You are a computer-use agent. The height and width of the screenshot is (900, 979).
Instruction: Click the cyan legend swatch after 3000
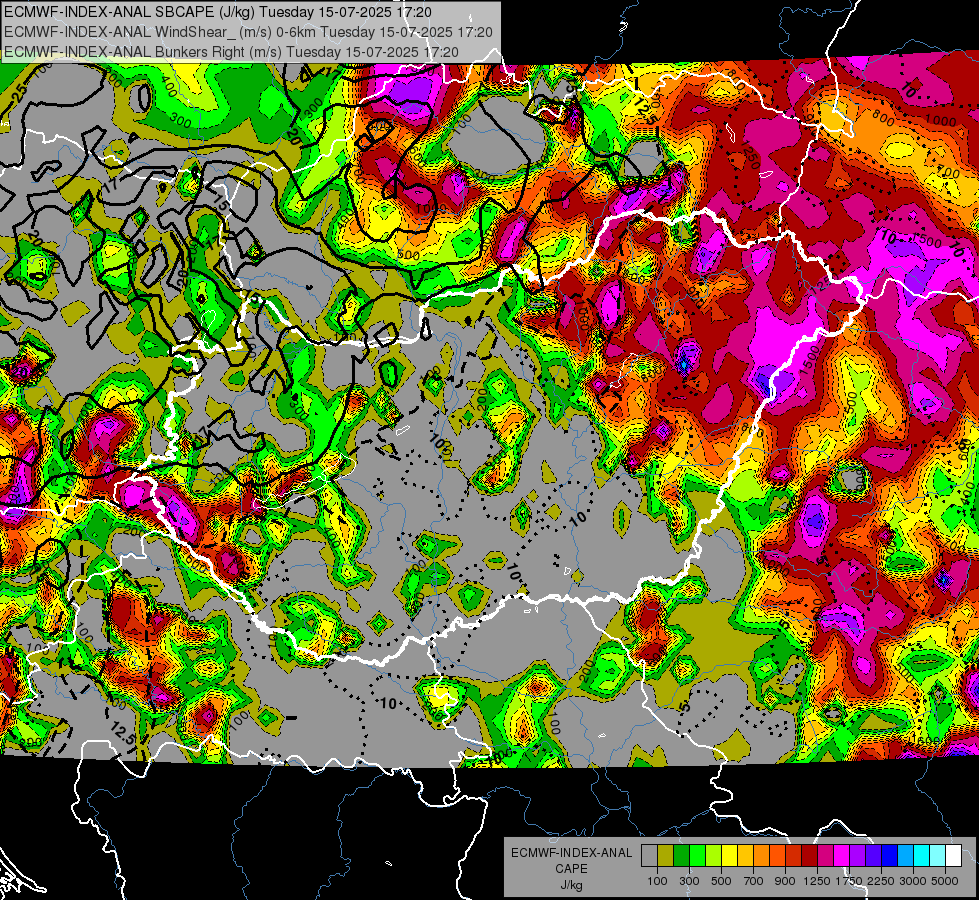922,855
